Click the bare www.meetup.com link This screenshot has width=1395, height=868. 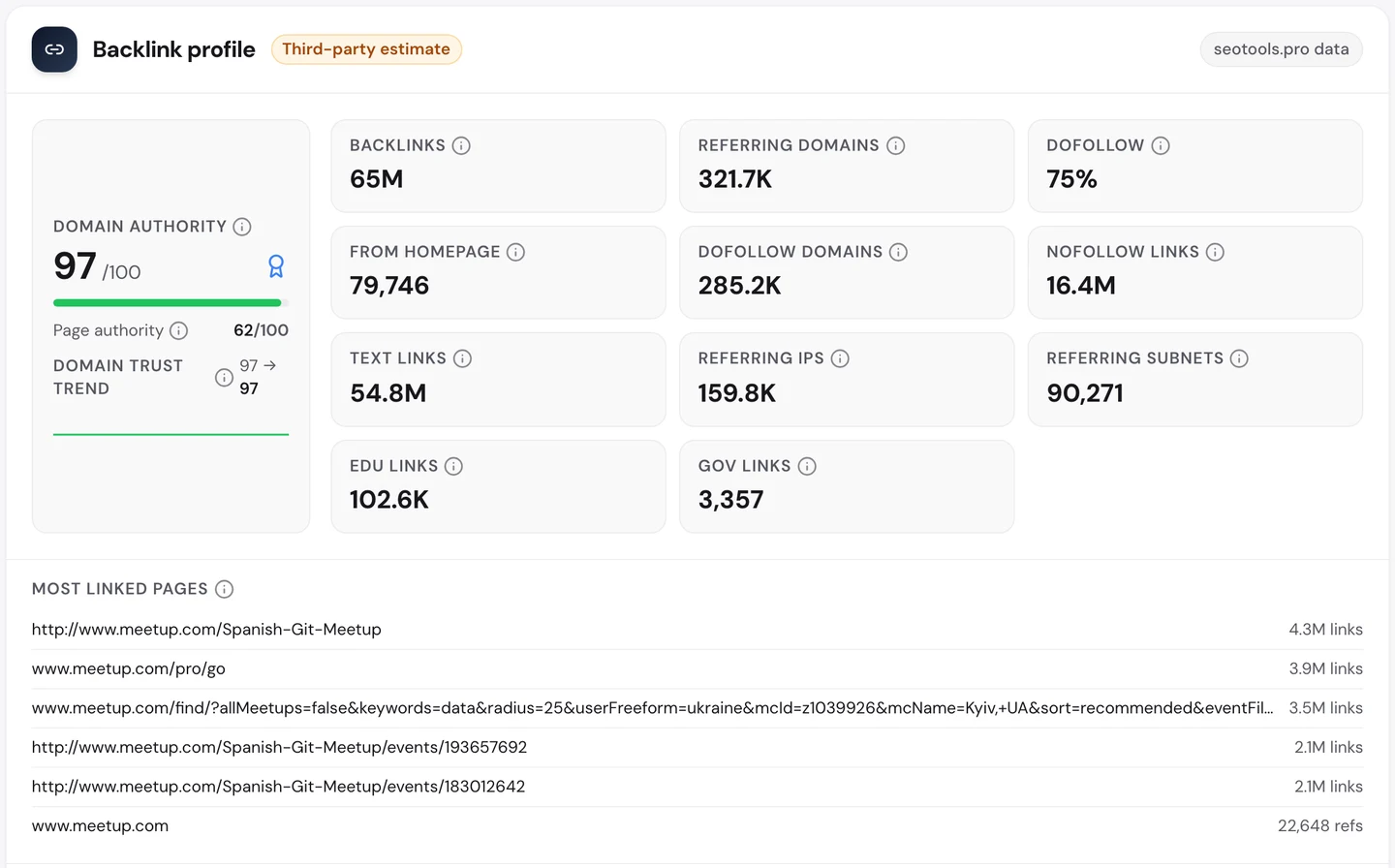tap(101, 826)
